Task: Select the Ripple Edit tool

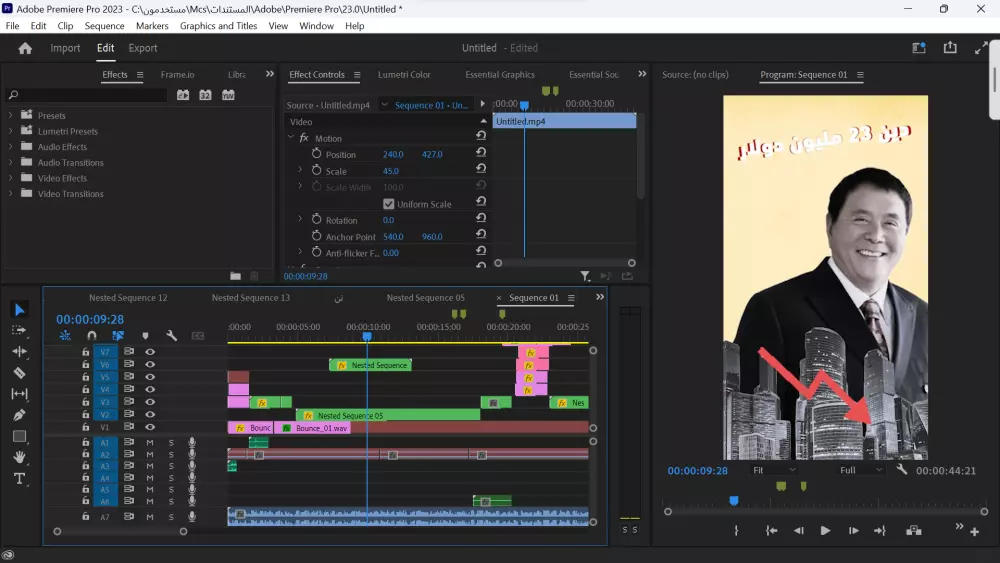Action: point(19,352)
